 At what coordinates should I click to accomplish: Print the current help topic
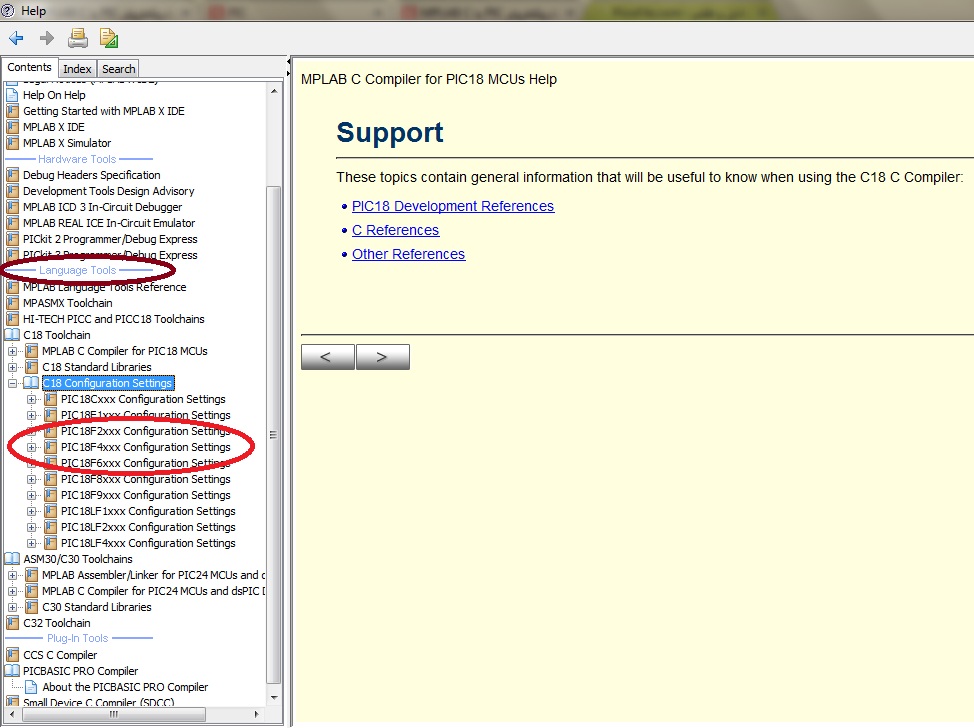coord(78,39)
